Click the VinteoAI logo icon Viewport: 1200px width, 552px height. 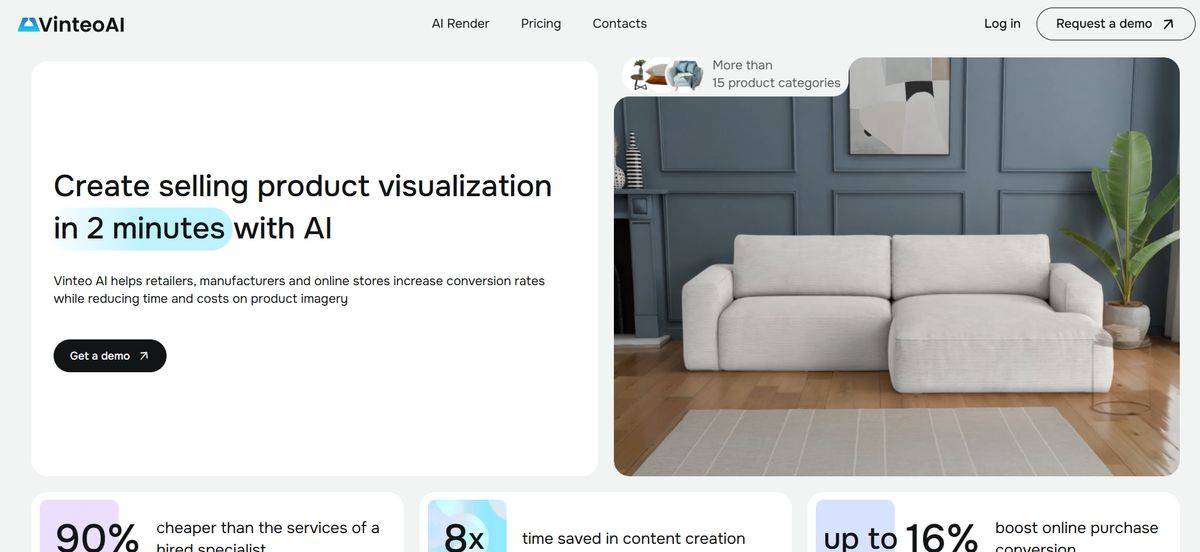tap(27, 24)
